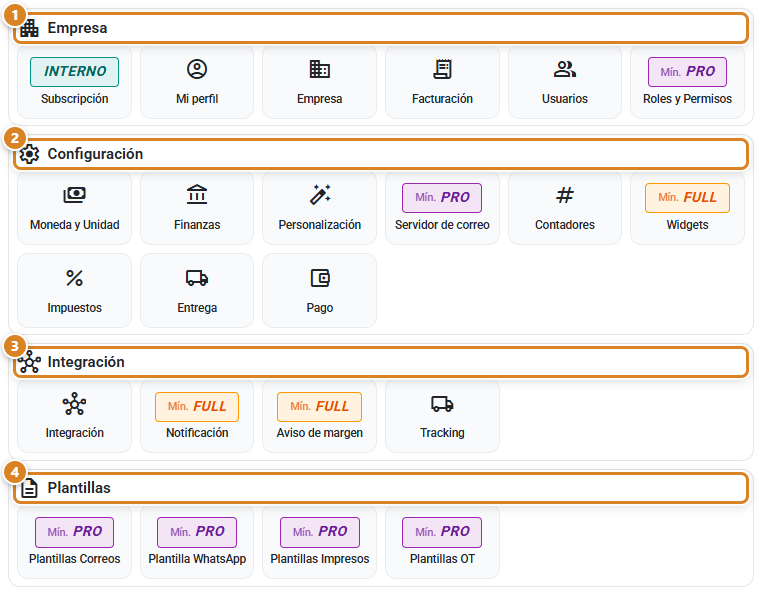Open Impuestos percent icon tile
The width and height of the screenshot is (762, 595).
pos(74,290)
